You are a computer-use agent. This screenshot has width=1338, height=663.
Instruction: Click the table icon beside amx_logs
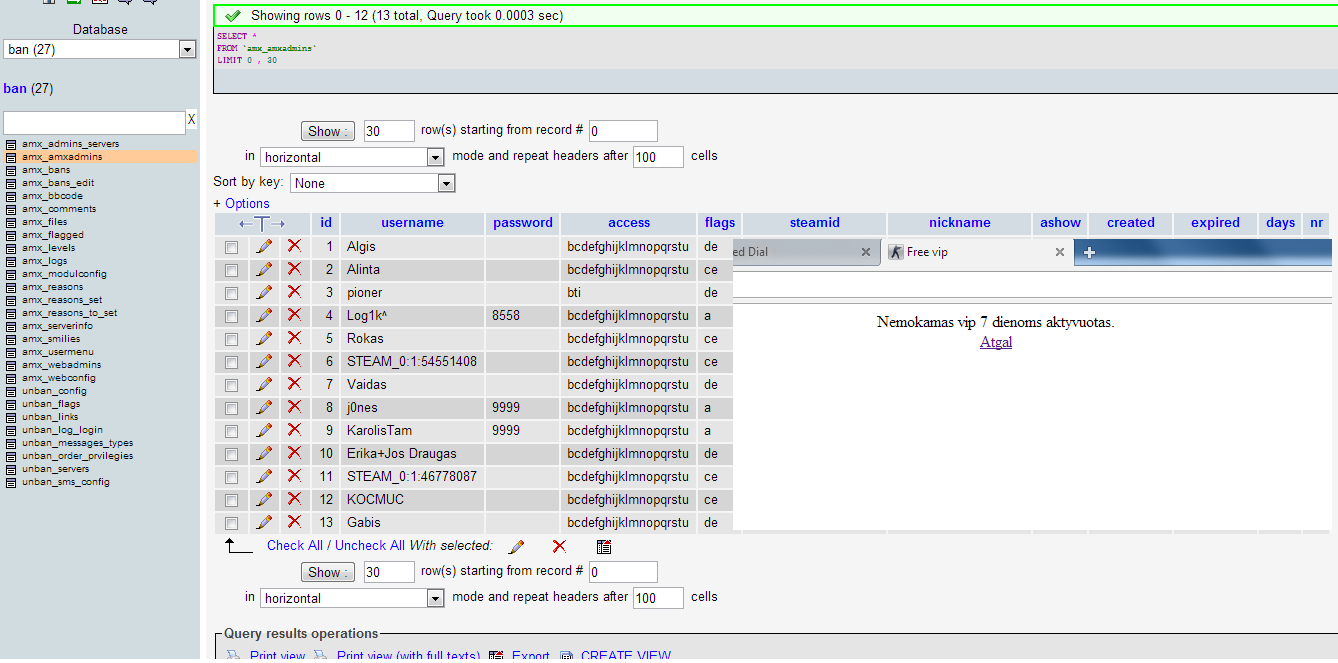pyautogui.click(x=11, y=261)
